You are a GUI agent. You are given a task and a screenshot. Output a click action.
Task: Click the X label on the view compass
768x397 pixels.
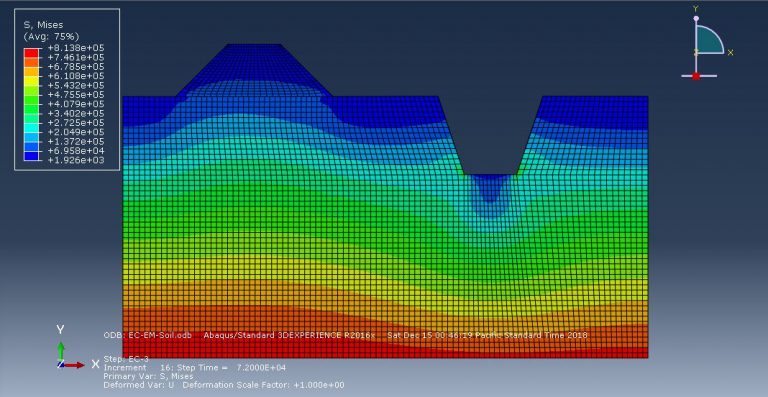click(x=730, y=52)
